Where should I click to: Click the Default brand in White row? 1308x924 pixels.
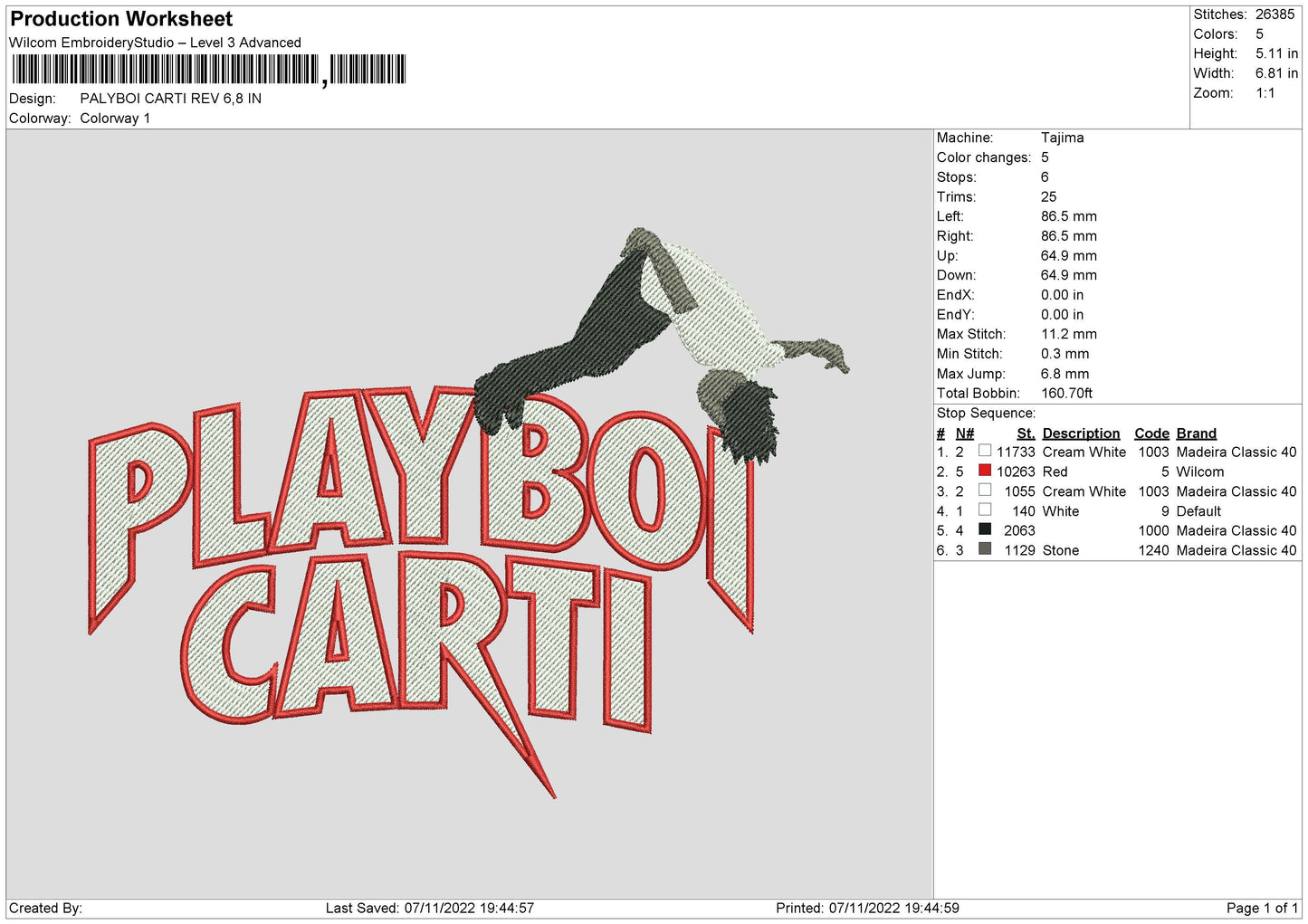tap(1198, 511)
